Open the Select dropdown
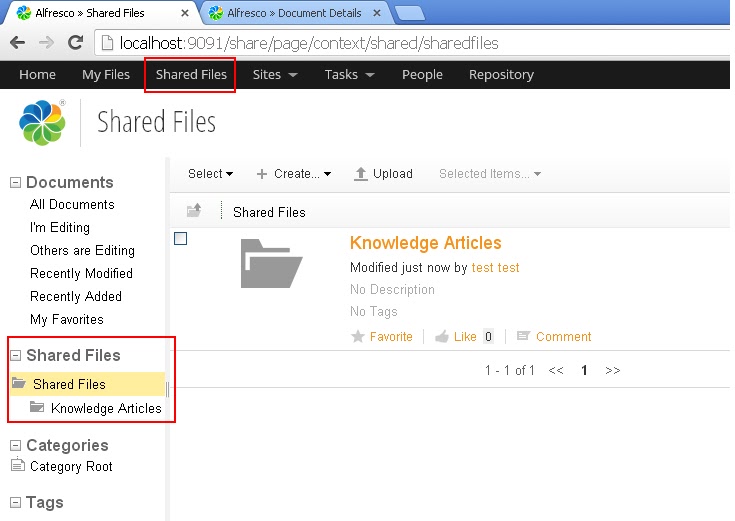 [210, 174]
